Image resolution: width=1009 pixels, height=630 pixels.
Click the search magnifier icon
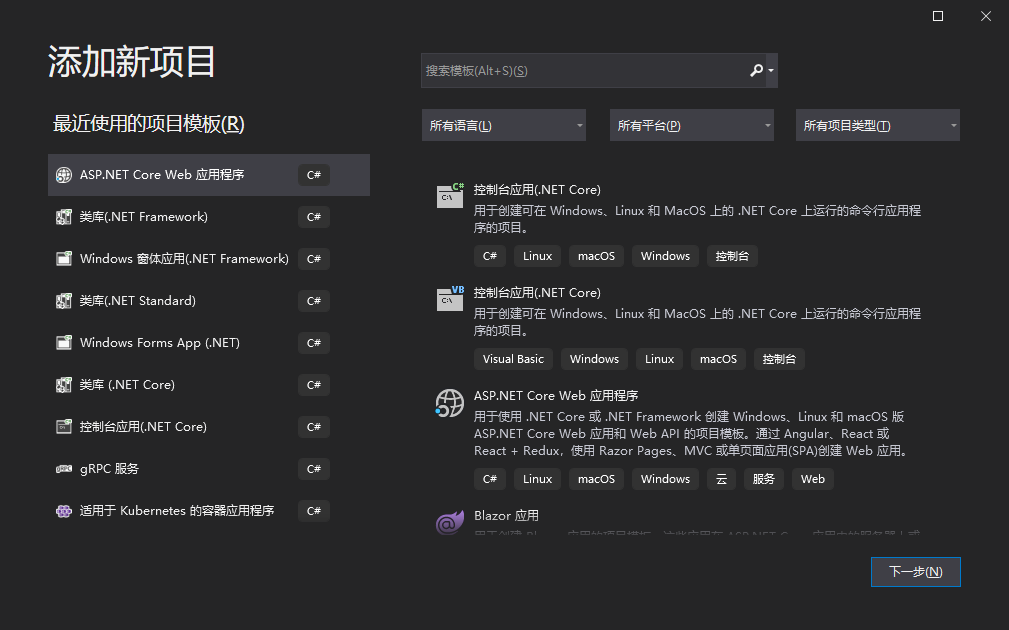(757, 70)
